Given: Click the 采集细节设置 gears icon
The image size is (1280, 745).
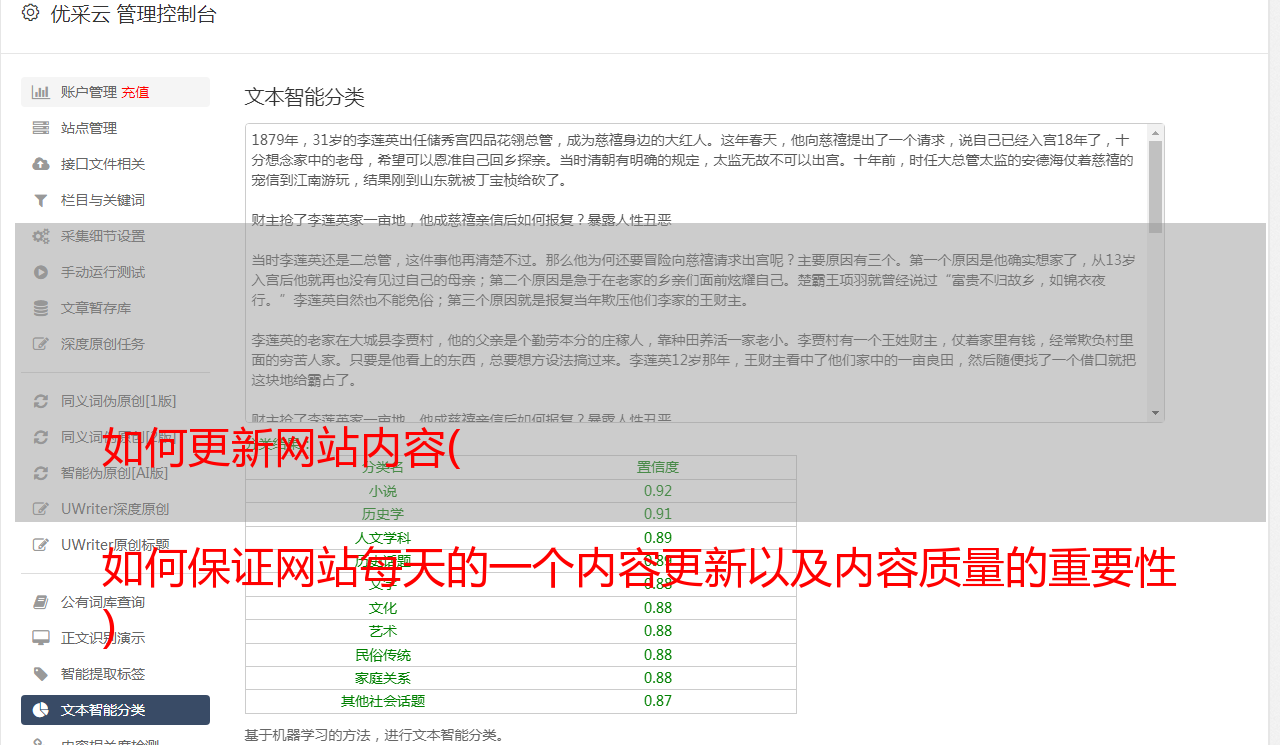Looking at the screenshot, I should 41,236.
